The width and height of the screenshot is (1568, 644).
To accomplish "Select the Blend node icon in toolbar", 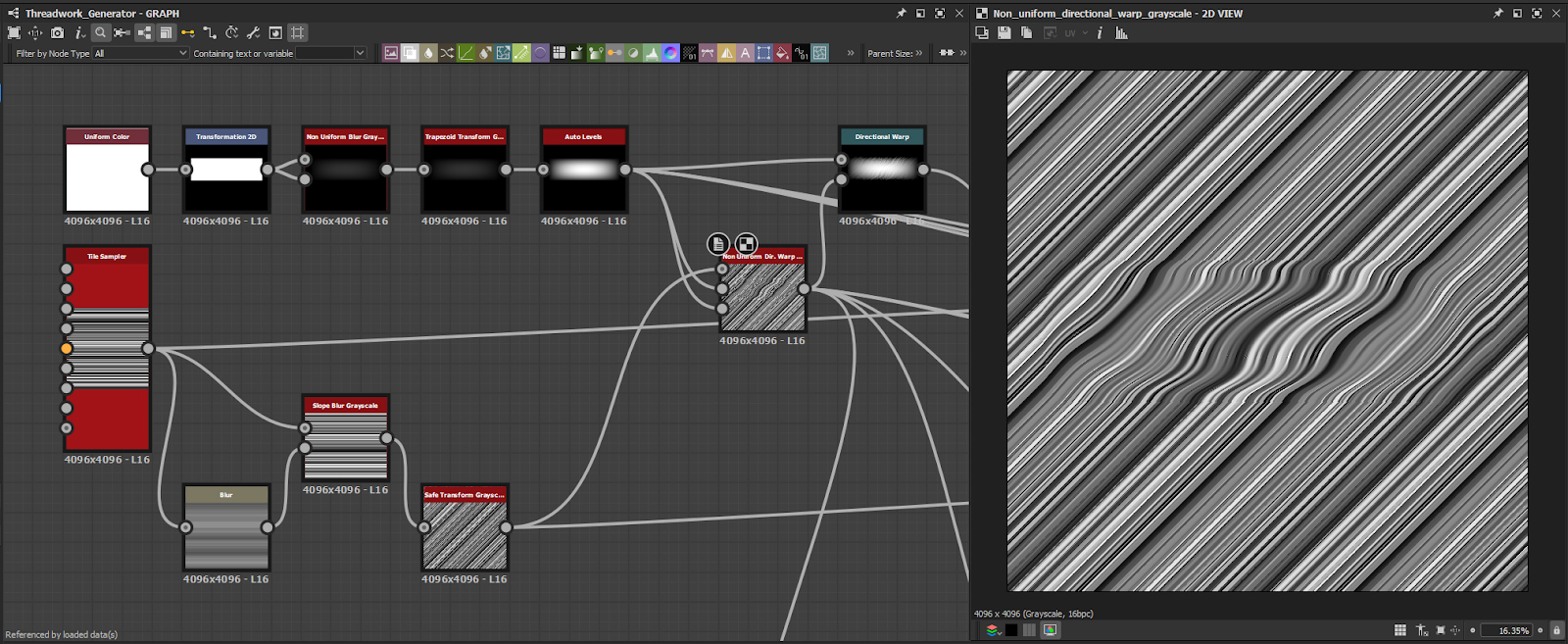I will point(410,53).
